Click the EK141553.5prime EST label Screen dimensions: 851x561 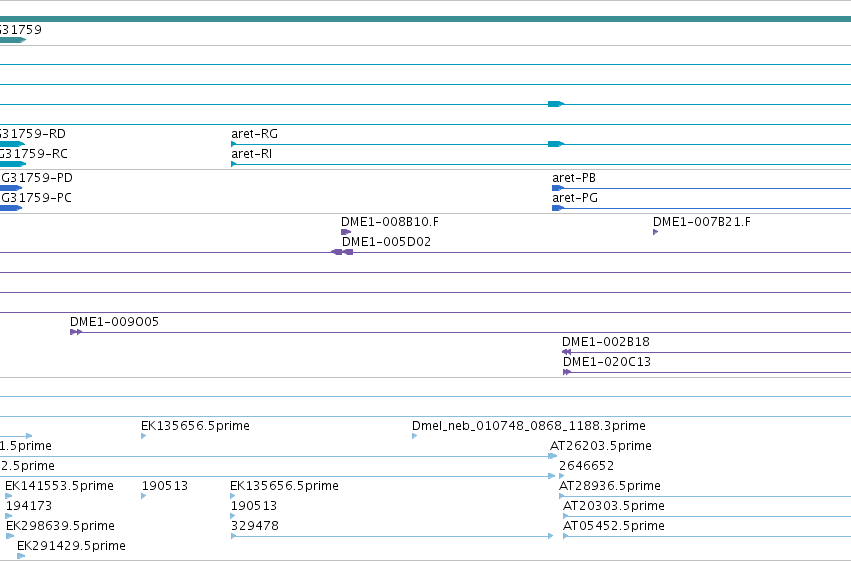(x=59, y=486)
